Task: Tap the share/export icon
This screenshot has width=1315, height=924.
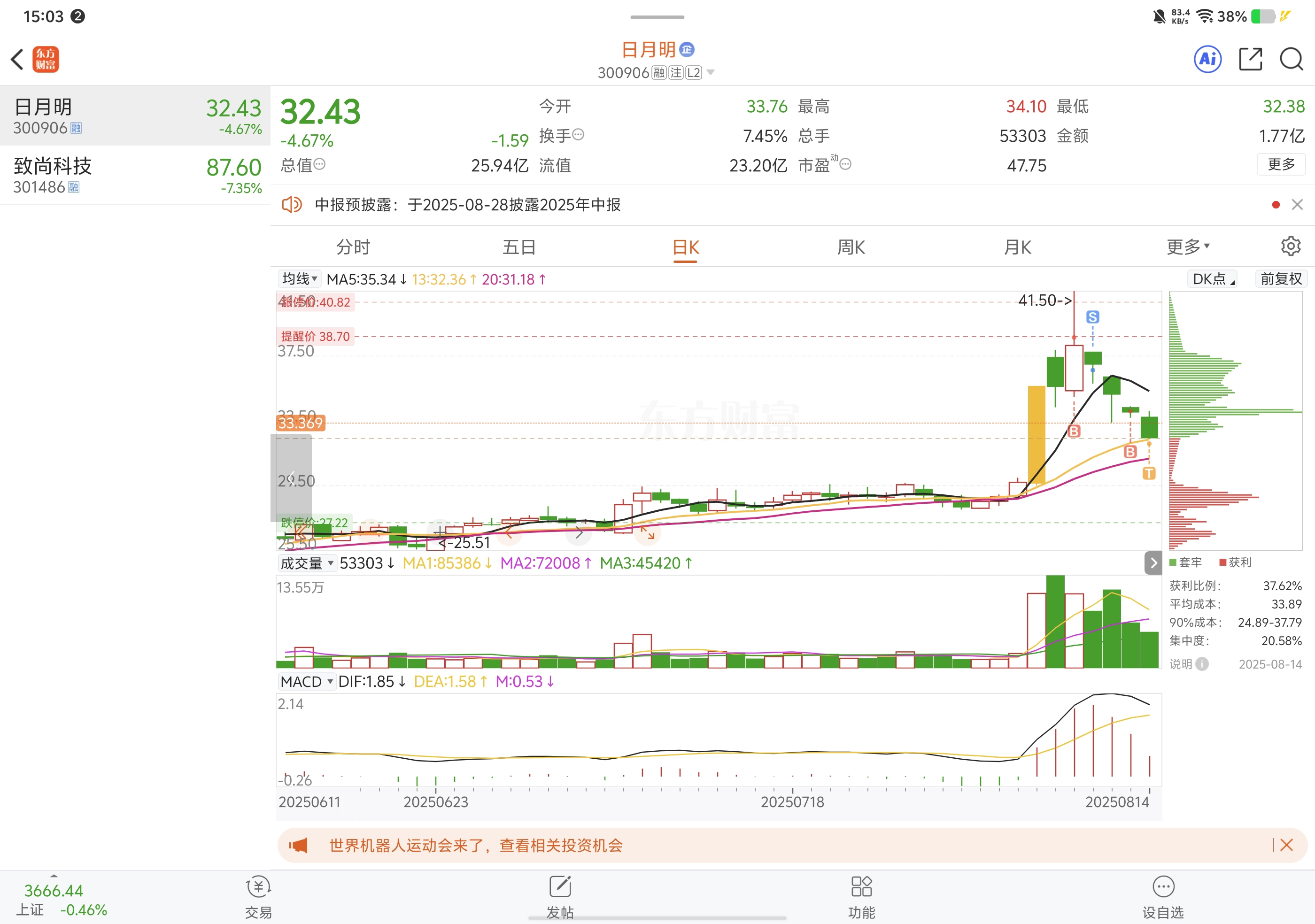Action: (1250, 59)
